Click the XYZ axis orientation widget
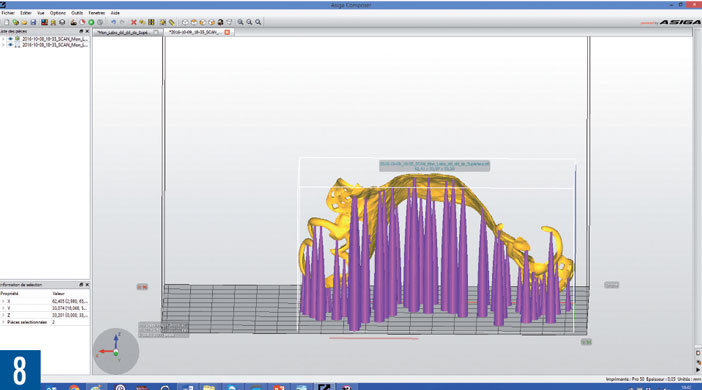The width and height of the screenshot is (702, 390). [x=116, y=351]
